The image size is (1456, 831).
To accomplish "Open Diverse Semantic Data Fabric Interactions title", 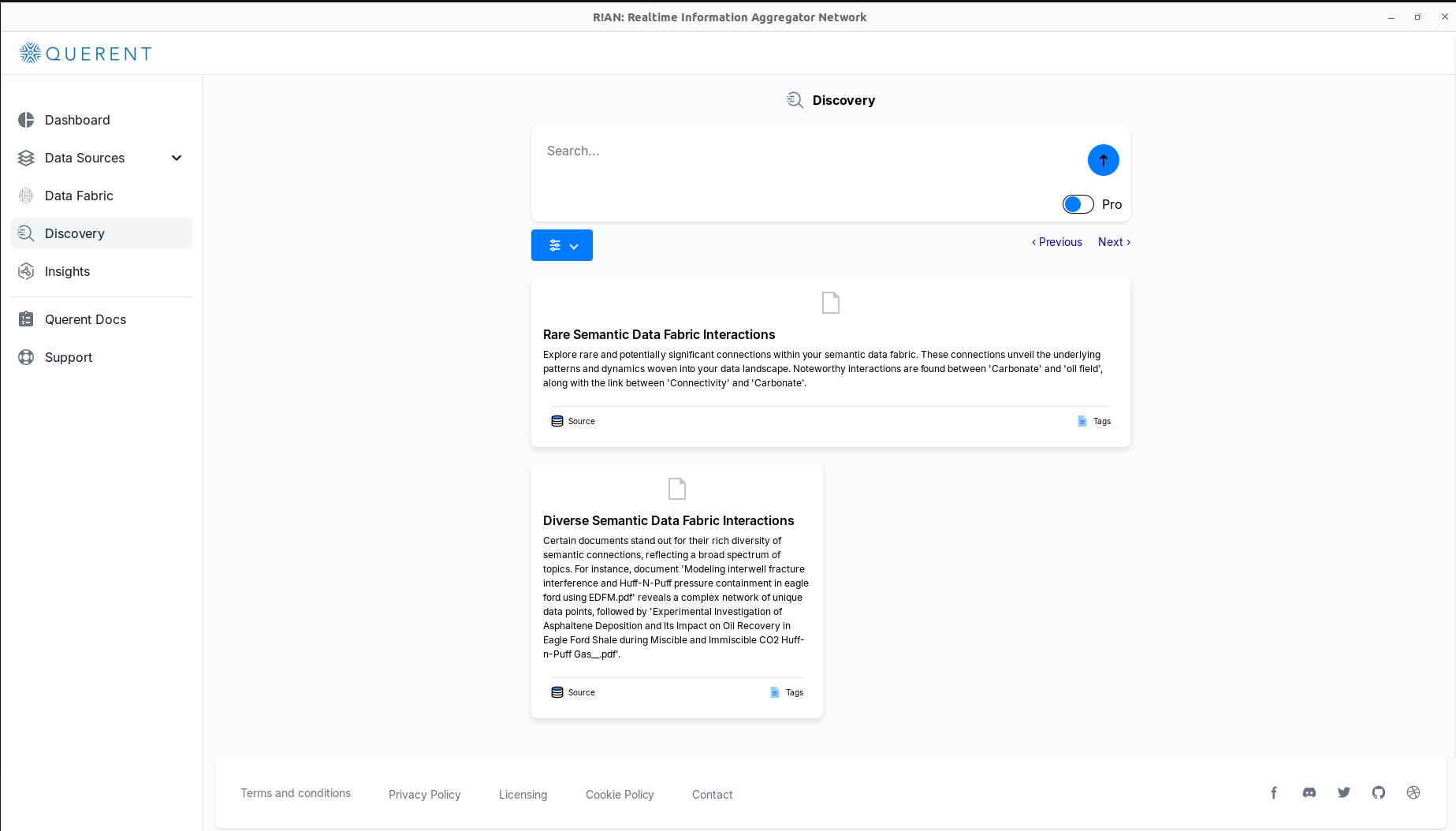I will click(x=668, y=520).
